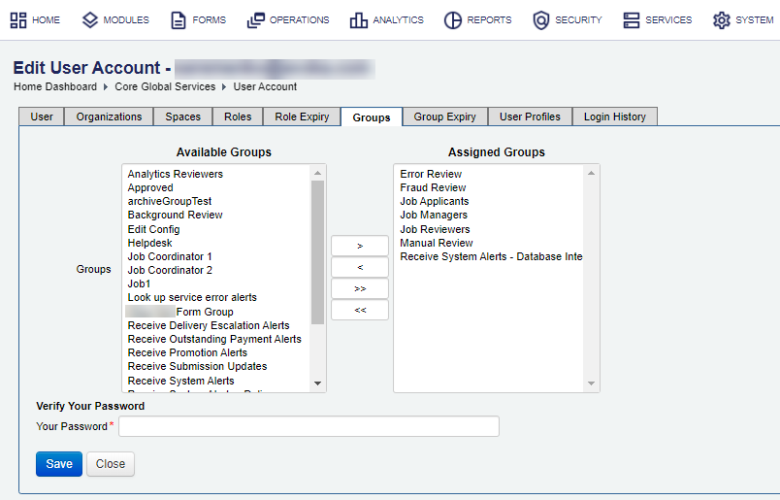
Task: Click Available Groups scrollbar up arrow
Action: (x=317, y=173)
